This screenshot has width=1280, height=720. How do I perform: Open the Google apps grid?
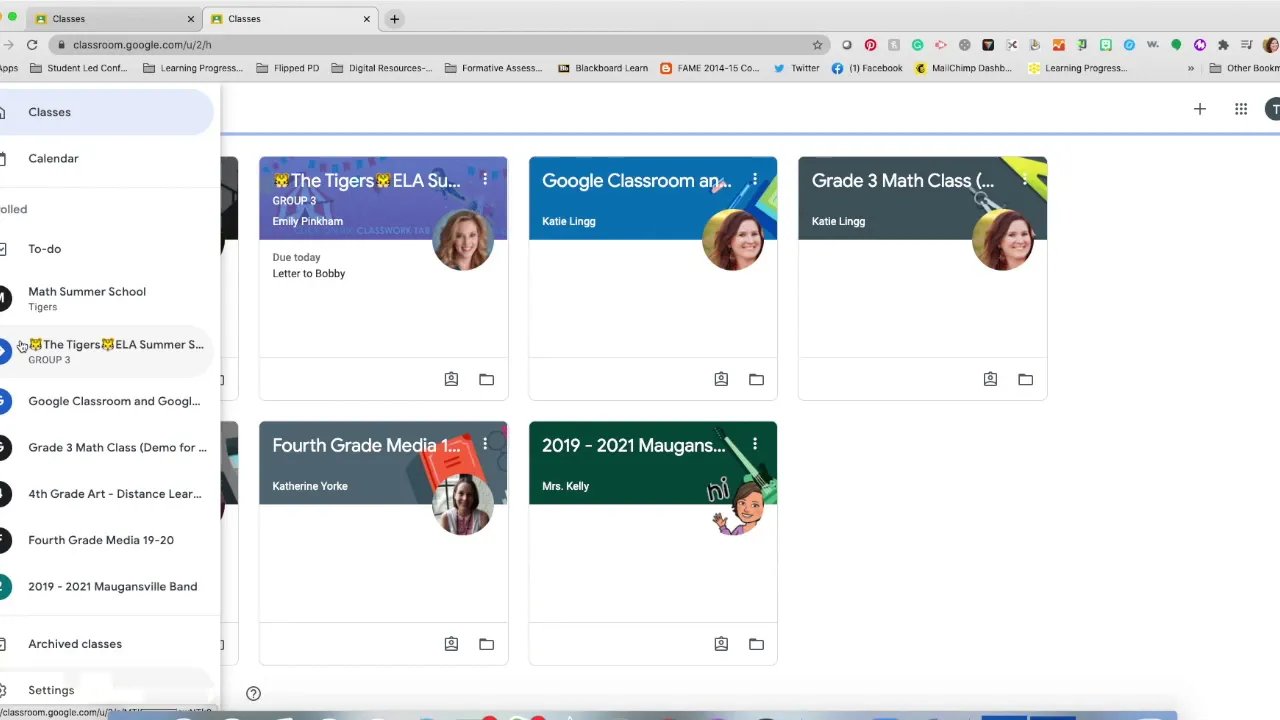1241,109
